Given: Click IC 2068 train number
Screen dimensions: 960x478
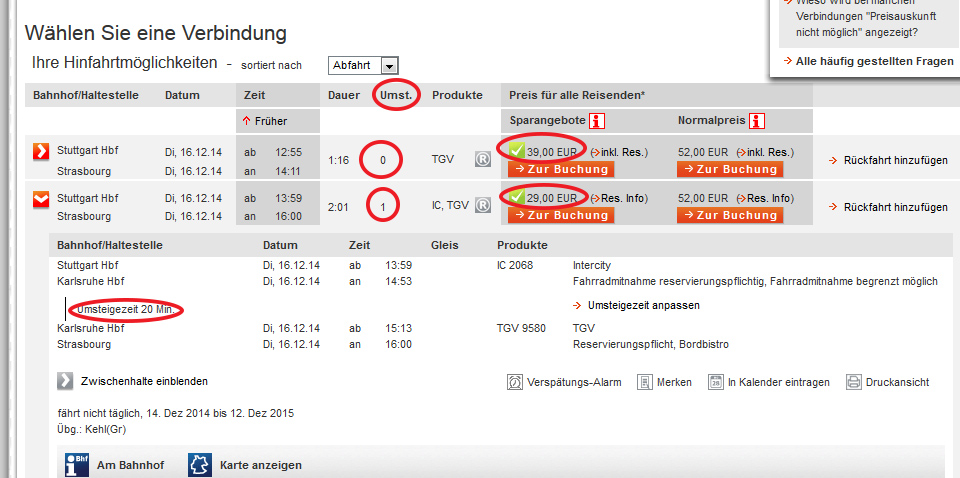Looking at the screenshot, I should pos(515,266).
